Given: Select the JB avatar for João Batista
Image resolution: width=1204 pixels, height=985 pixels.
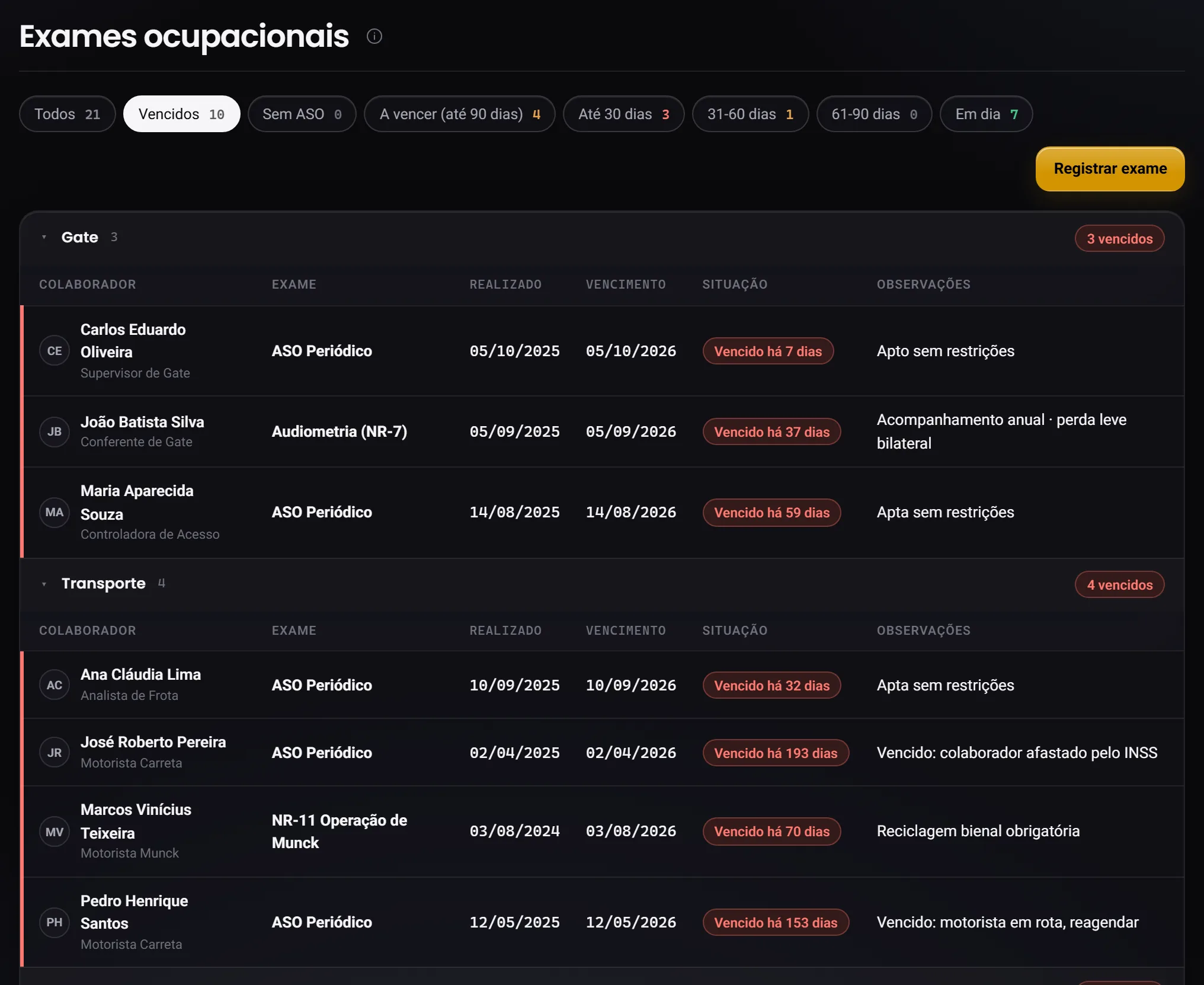Looking at the screenshot, I should point(55,431).
